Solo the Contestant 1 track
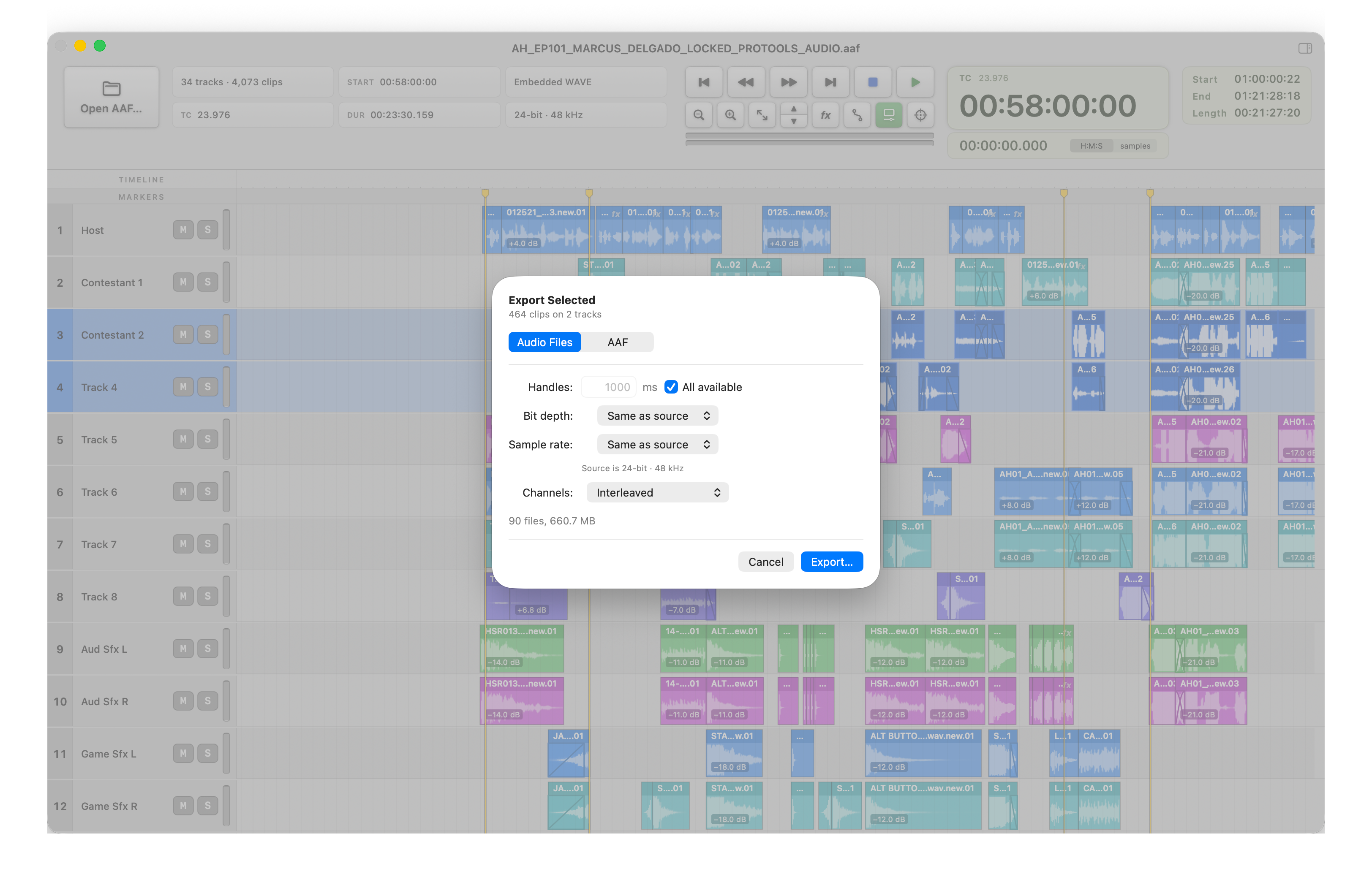 207,282
